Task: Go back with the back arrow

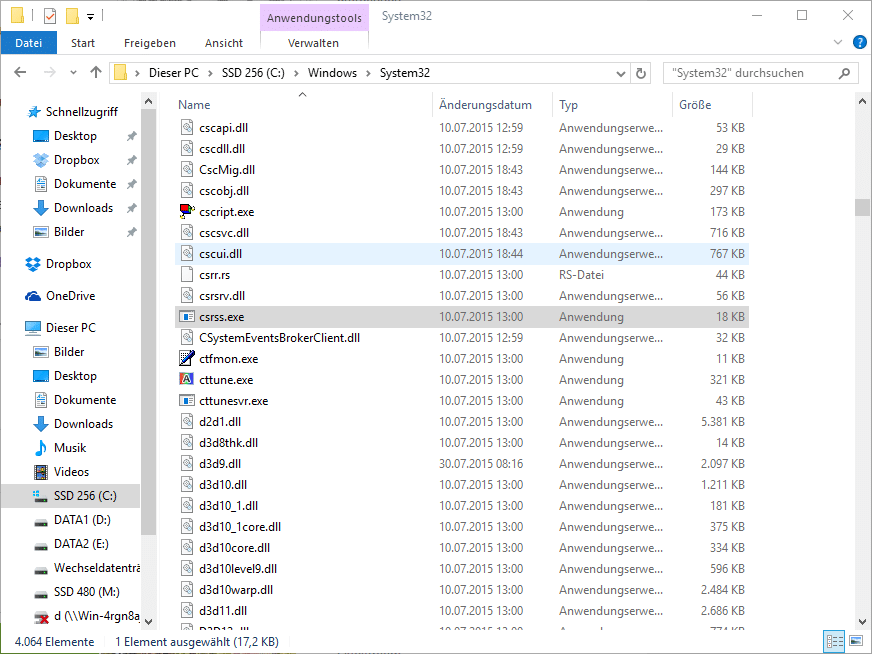Action: (20, 72)
